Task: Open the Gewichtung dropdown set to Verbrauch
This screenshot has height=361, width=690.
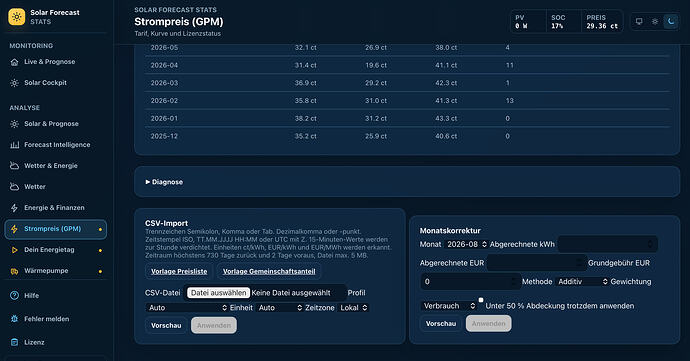Action: [448, 306]
